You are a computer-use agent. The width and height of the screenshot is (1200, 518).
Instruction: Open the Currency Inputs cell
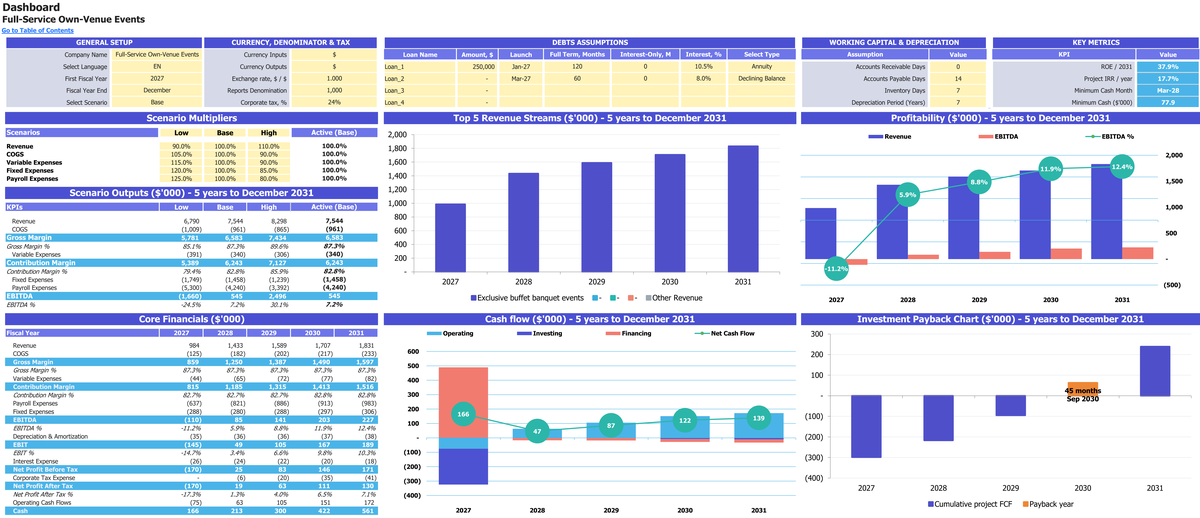click(334, 54)
